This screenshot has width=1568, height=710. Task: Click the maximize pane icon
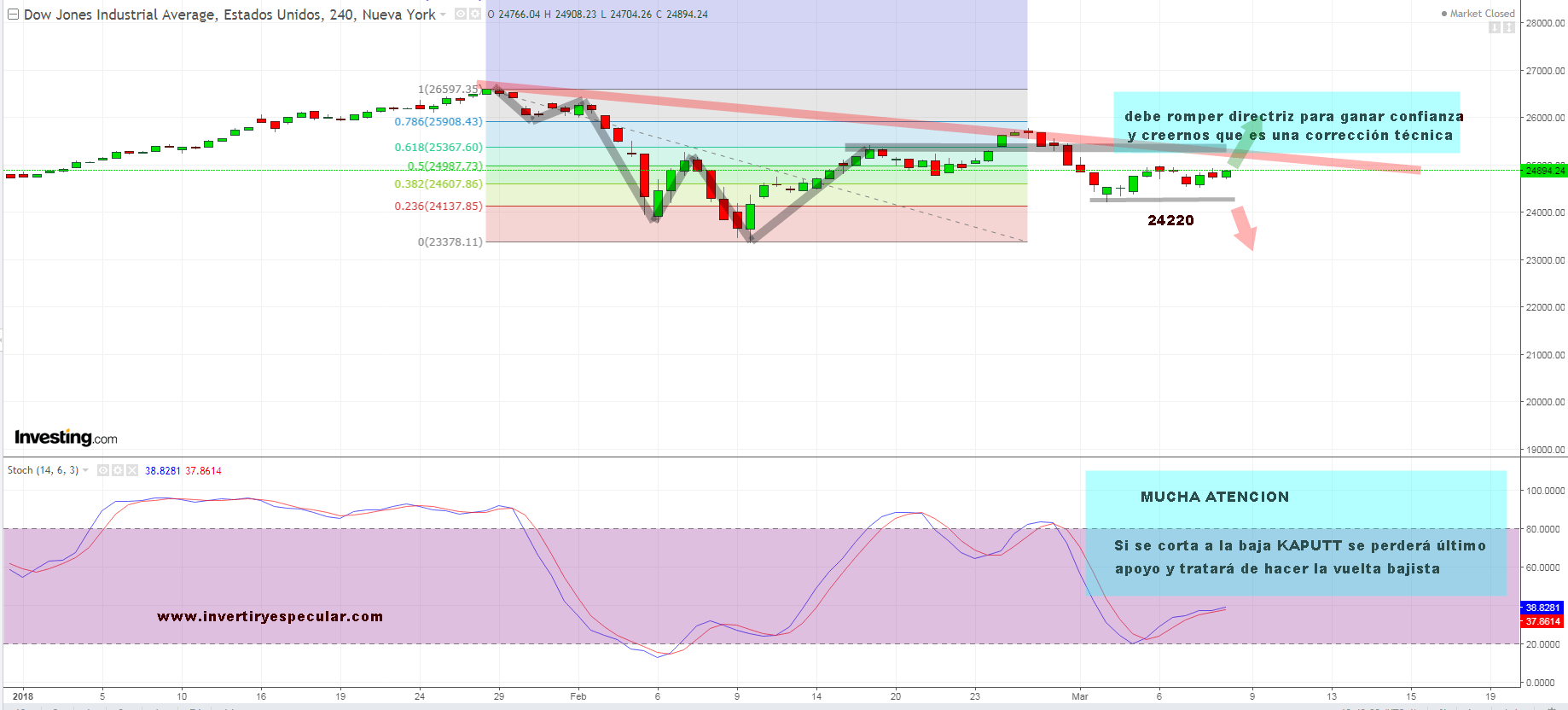click(1508, 27)
